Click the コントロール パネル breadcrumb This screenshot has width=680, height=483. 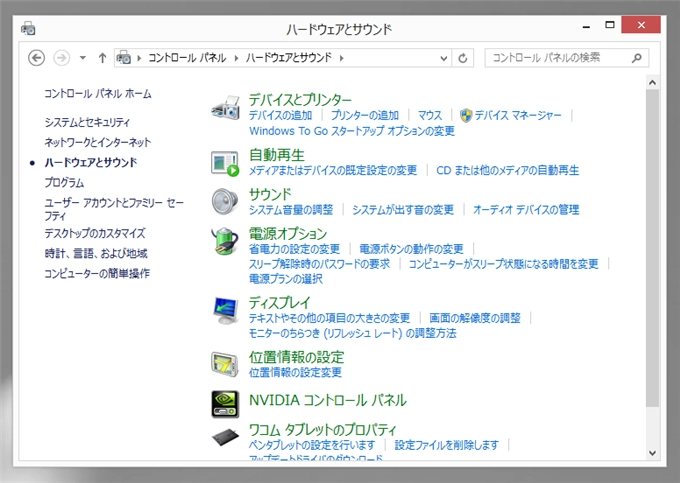coord(187,58)
